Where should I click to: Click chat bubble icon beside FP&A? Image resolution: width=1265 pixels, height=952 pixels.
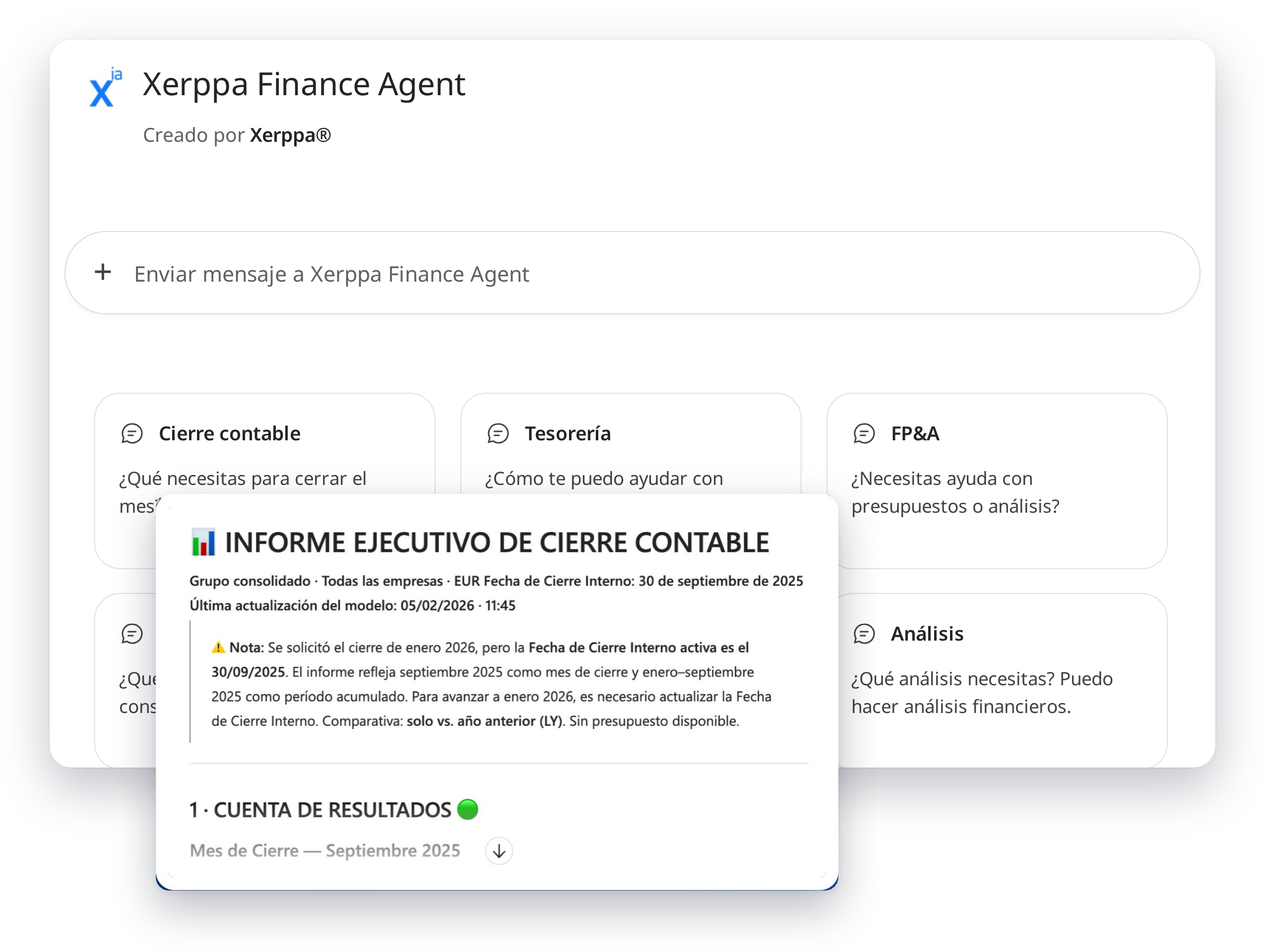click(x=864, y=434)
